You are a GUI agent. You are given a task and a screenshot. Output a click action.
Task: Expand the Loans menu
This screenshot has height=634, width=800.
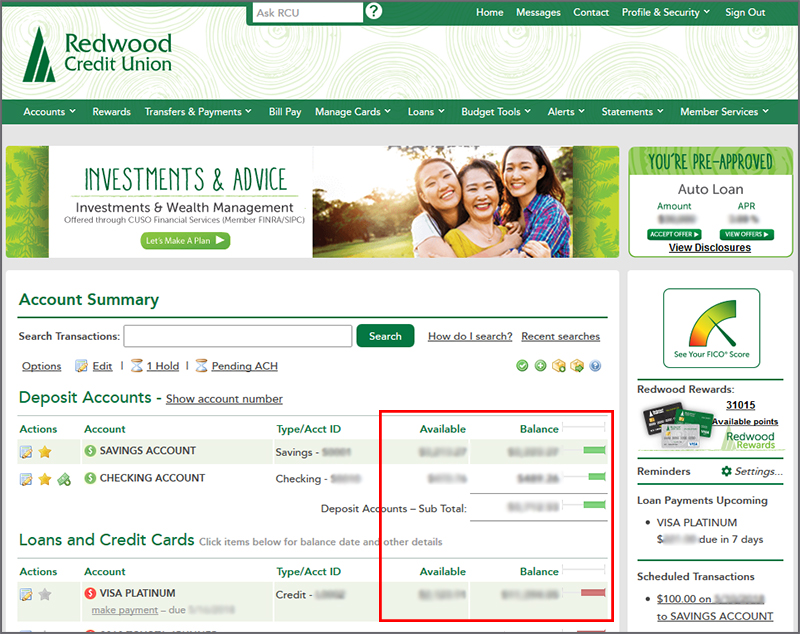[426, 112]
